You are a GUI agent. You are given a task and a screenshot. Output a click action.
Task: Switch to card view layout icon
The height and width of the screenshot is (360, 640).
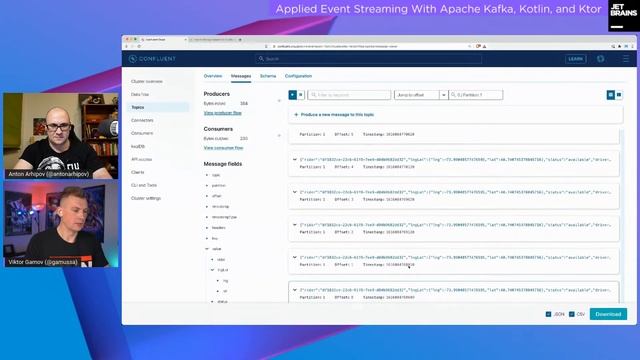coord(611,95)
